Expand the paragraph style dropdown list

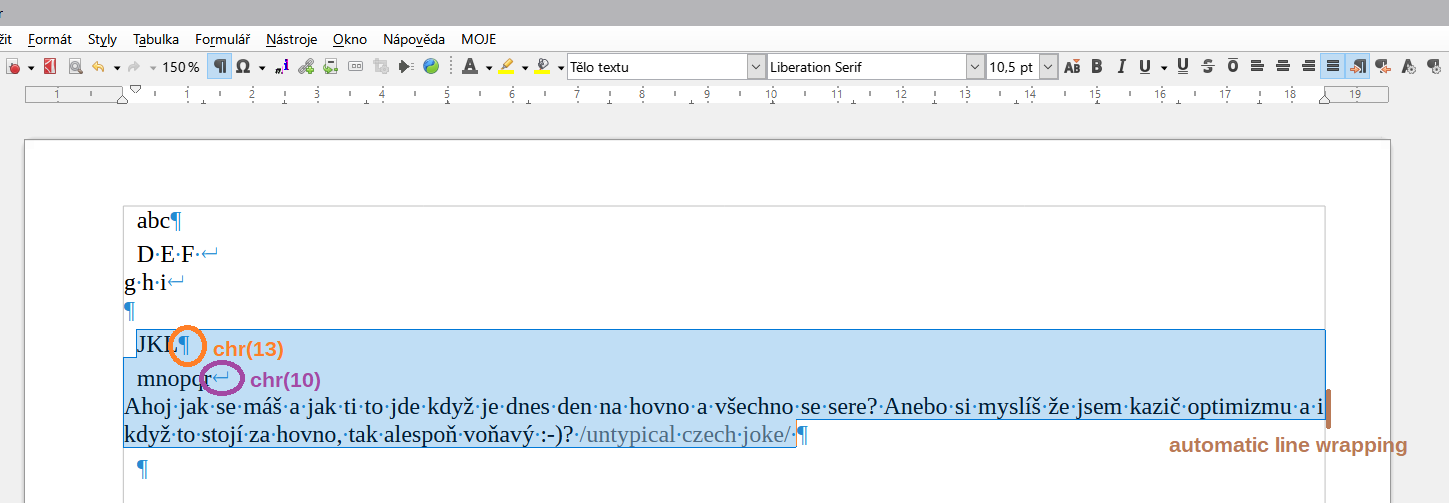point(756,67)
